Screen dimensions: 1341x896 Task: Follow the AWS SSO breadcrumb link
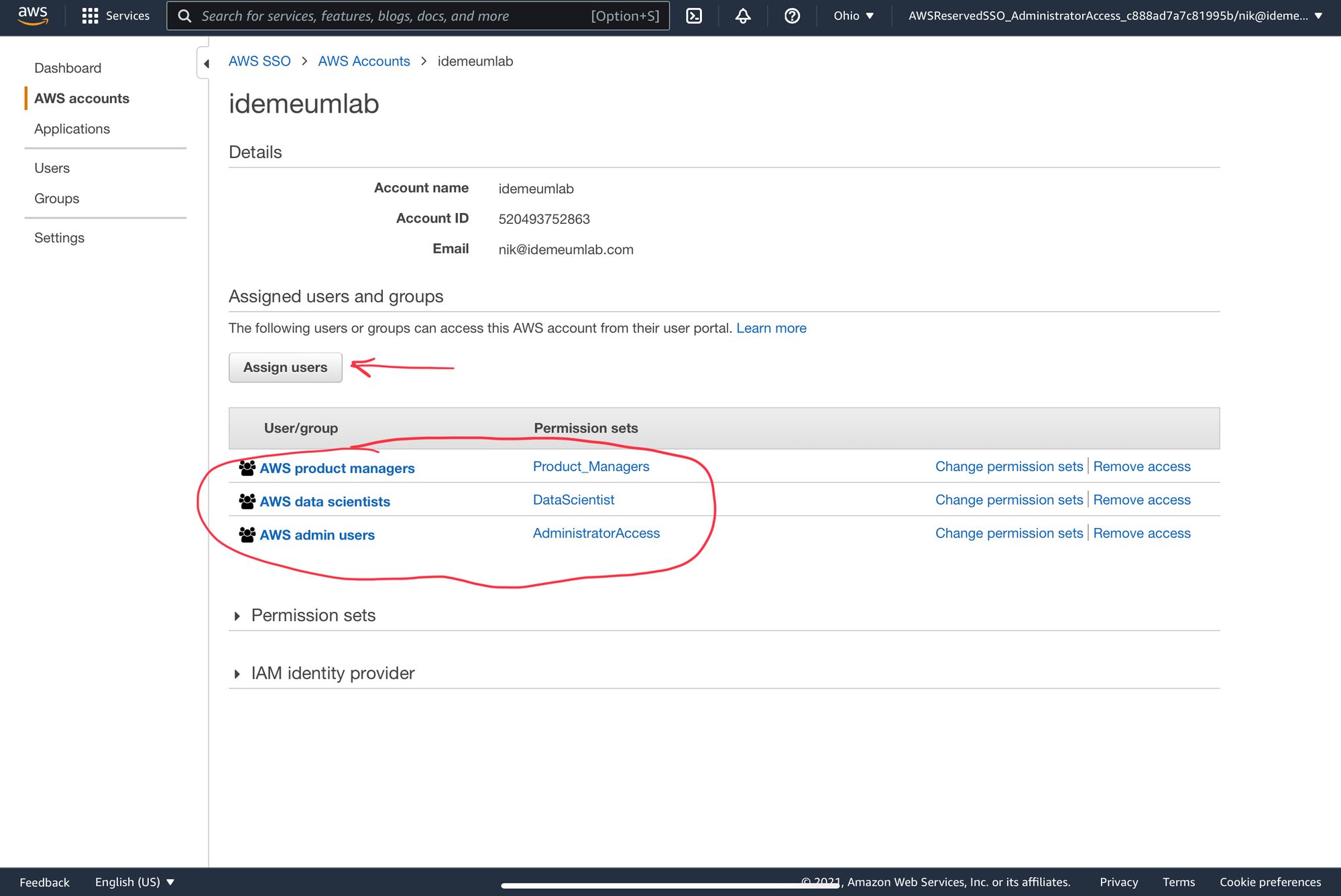pyautogui.click(x=259, y=61)
